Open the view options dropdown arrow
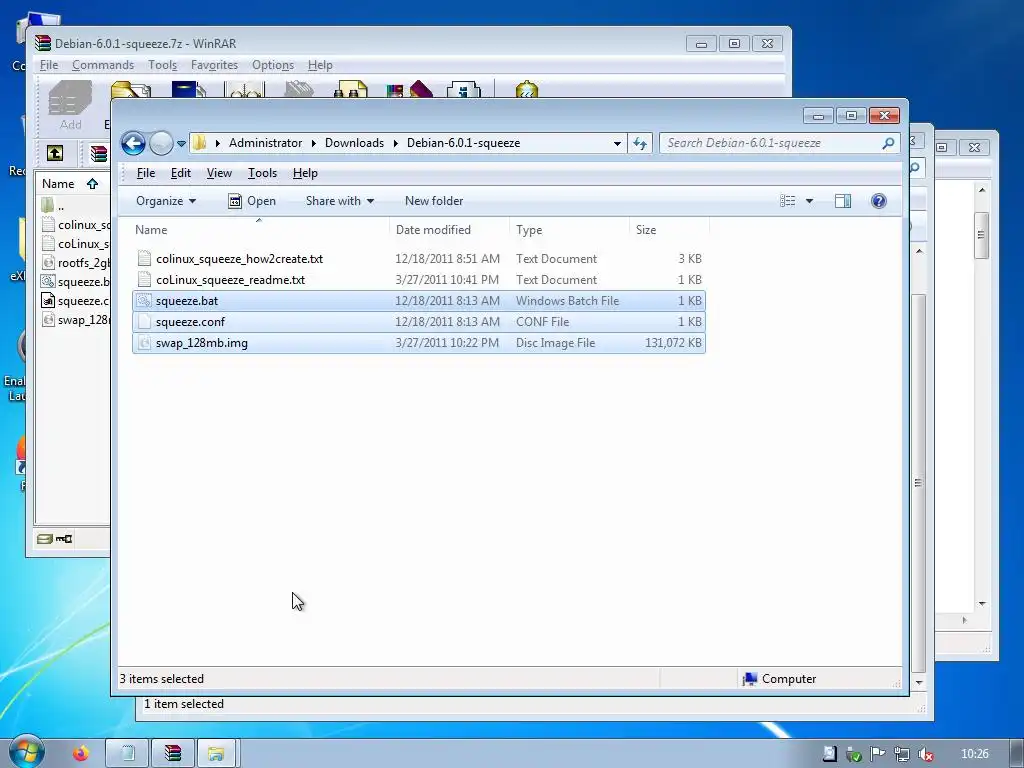 809,200
